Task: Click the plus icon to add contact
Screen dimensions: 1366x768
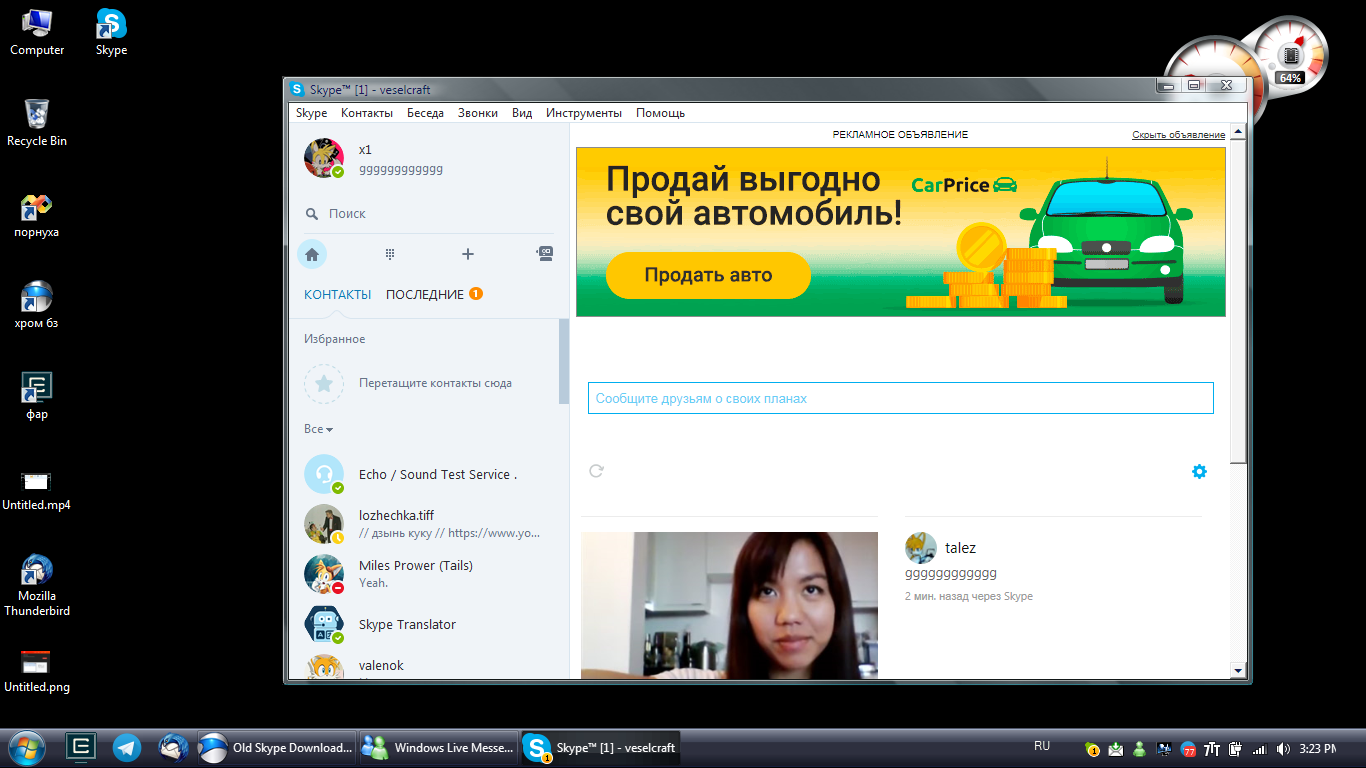Action: coord(467,254)
